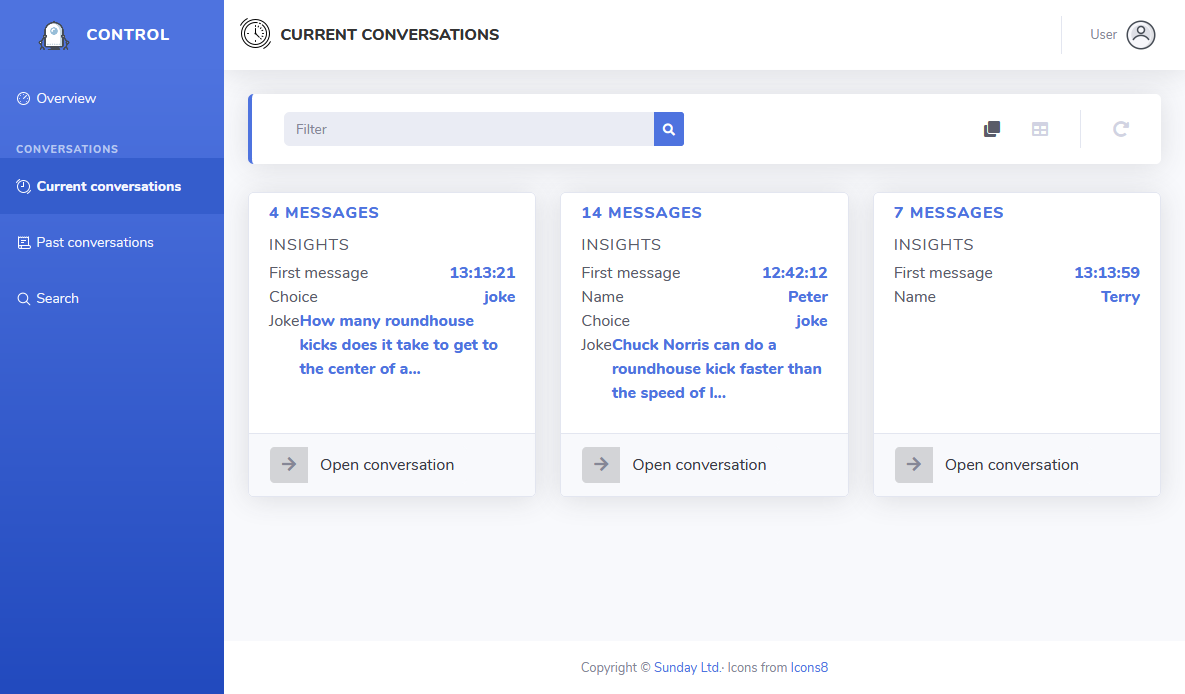Open Search from the sidebar

pos(57,299)
